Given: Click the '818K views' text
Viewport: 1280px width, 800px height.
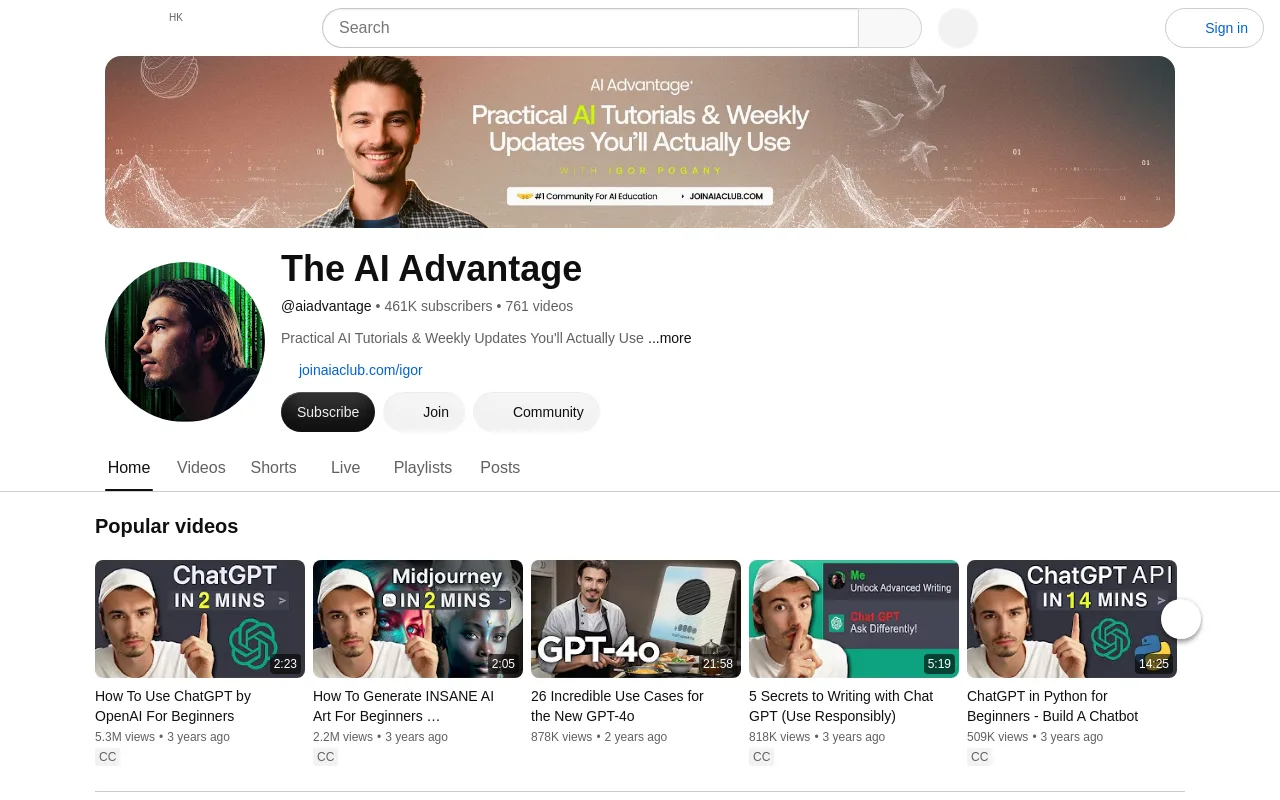Looking at the screenshot, I should pos(780,737).
